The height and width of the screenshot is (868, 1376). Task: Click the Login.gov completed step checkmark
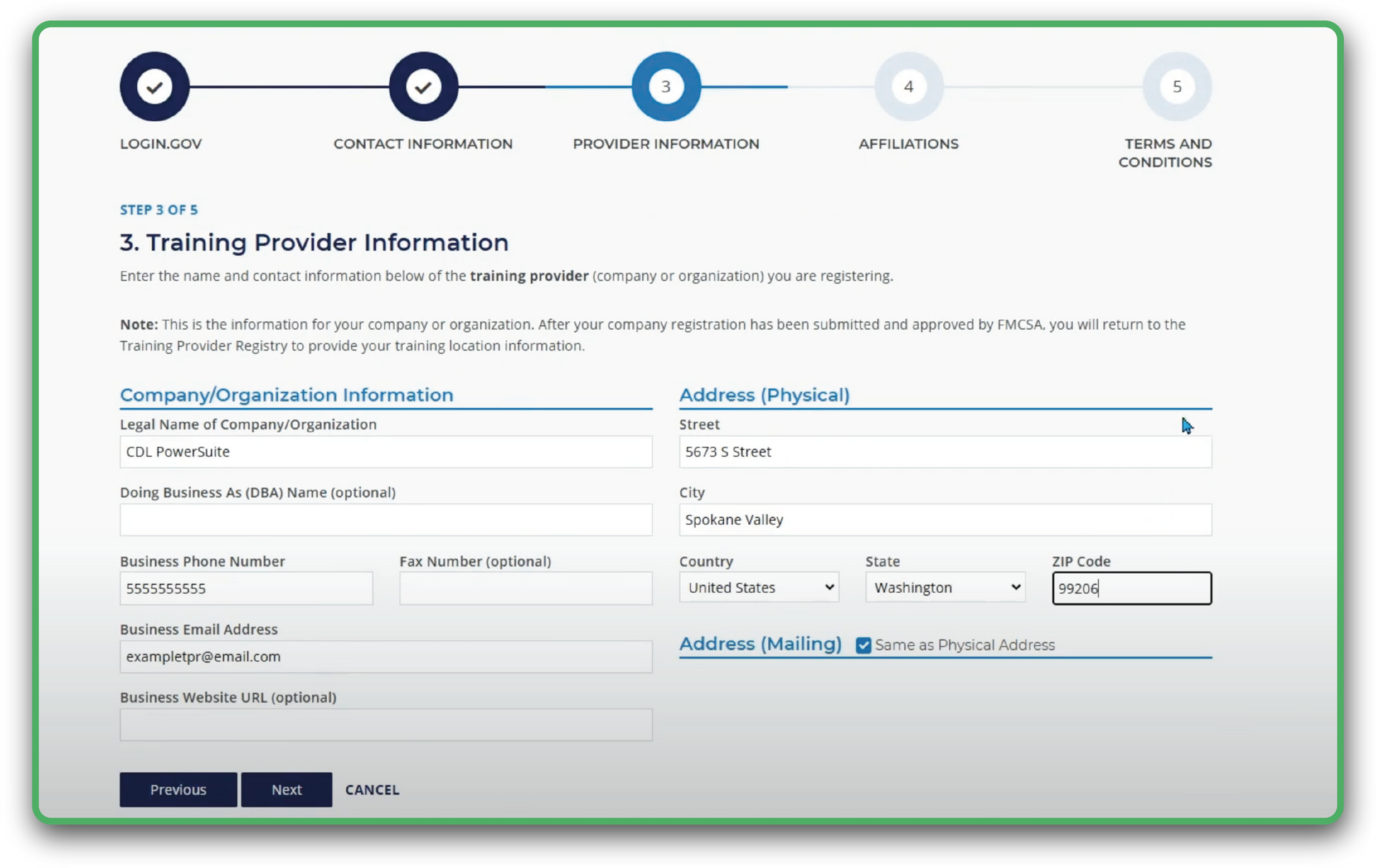click(x=153, y=86)
